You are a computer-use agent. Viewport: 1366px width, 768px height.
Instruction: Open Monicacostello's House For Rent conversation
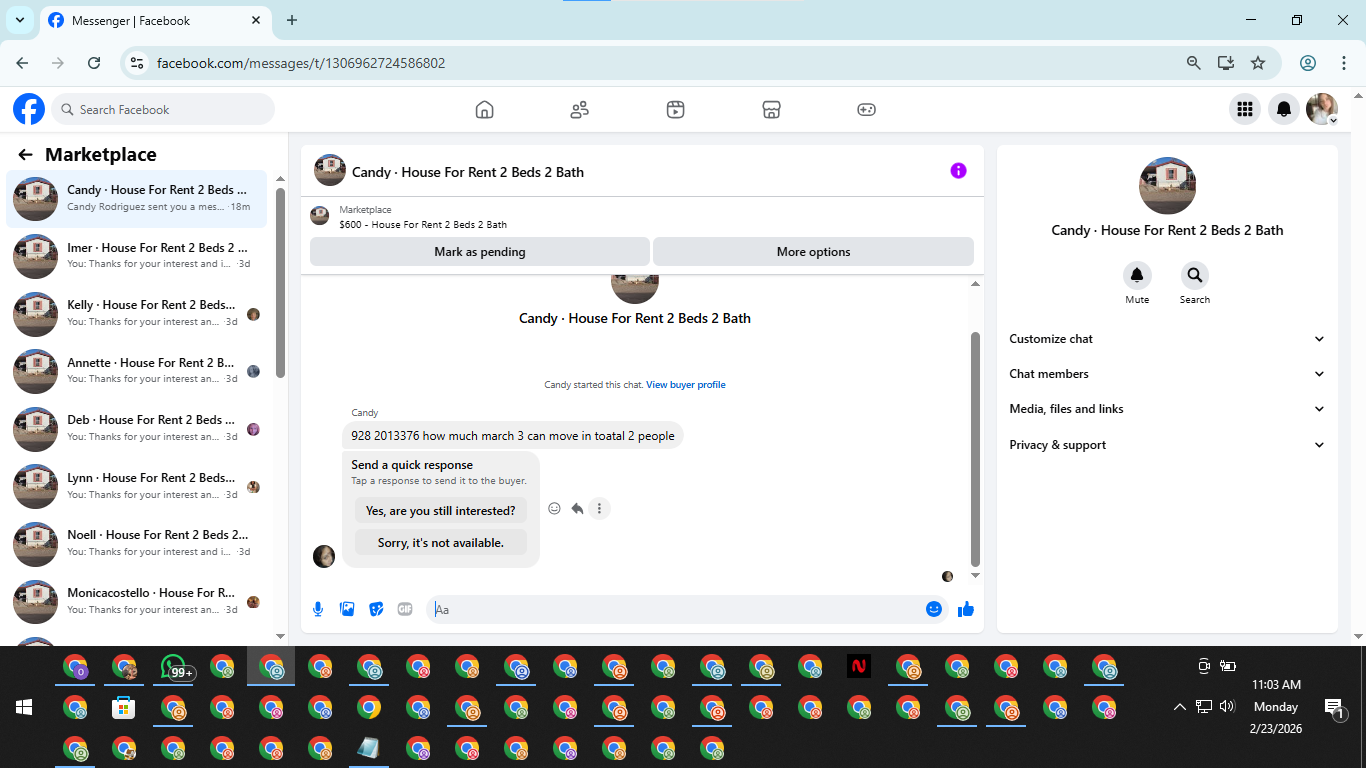pos(137,601)
